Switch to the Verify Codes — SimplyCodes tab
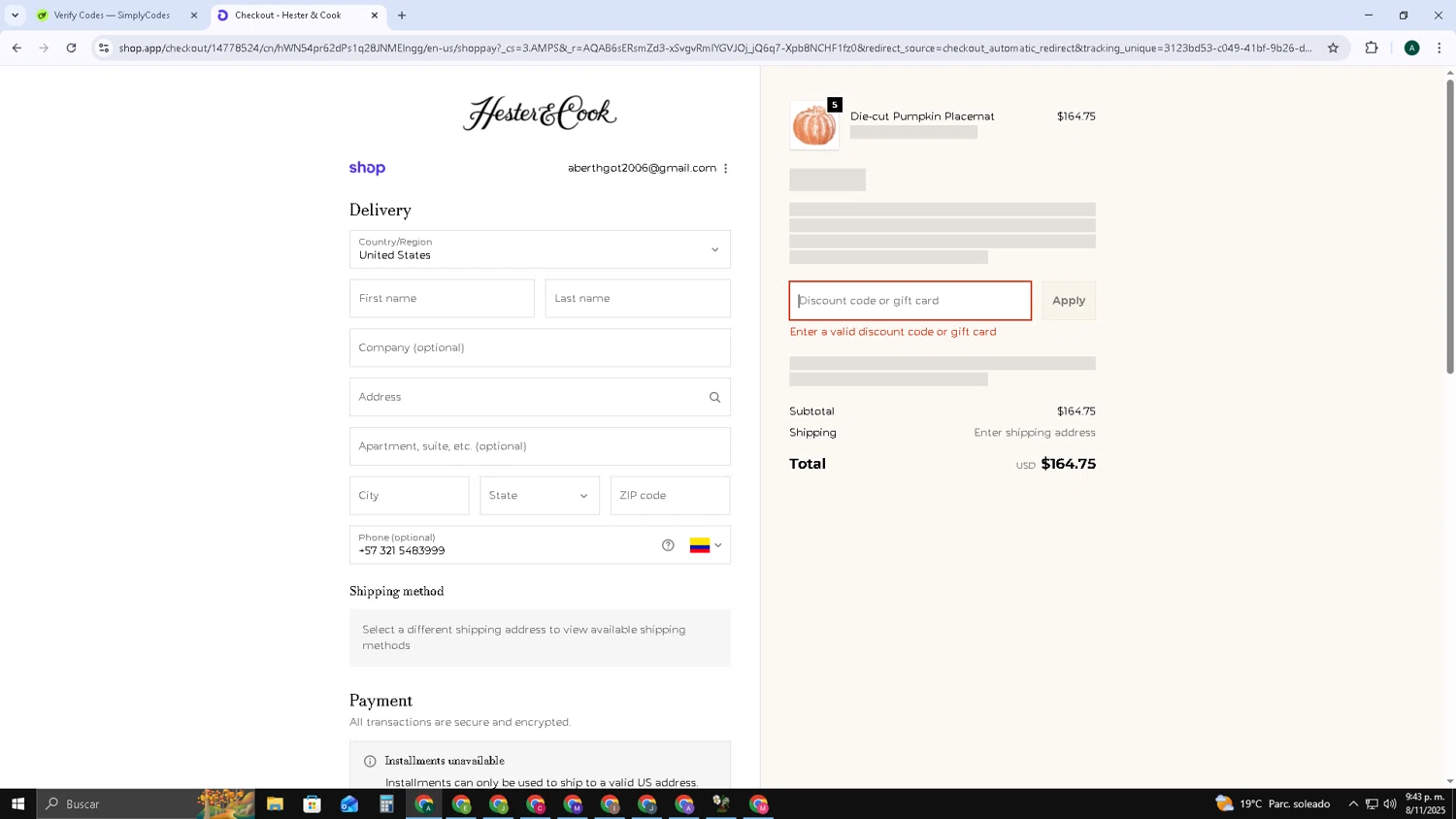Viewport: 1456px width, 819px height. tap(112, 16)
